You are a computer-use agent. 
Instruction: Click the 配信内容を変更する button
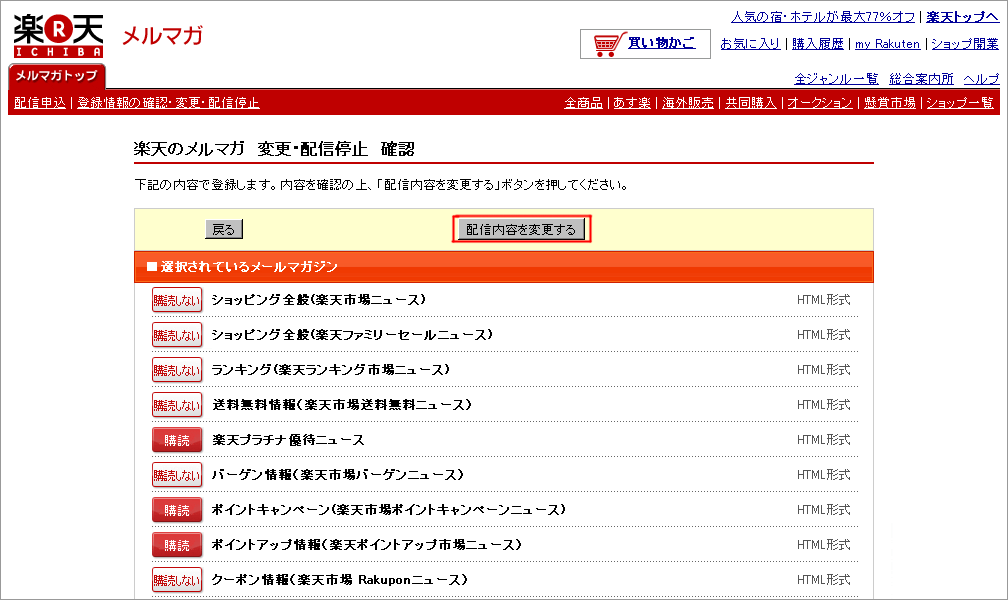[x=521, y=230]
